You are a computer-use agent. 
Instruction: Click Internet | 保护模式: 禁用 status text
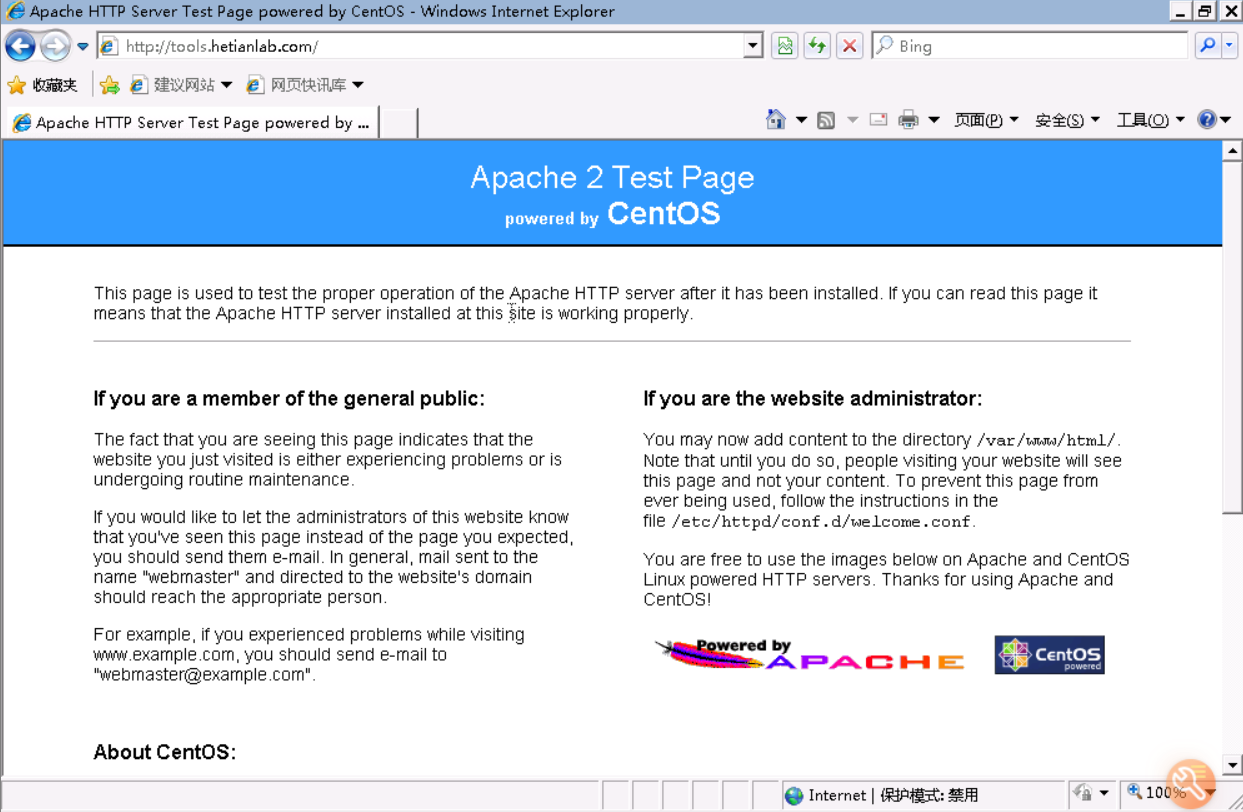pos(893,796)
